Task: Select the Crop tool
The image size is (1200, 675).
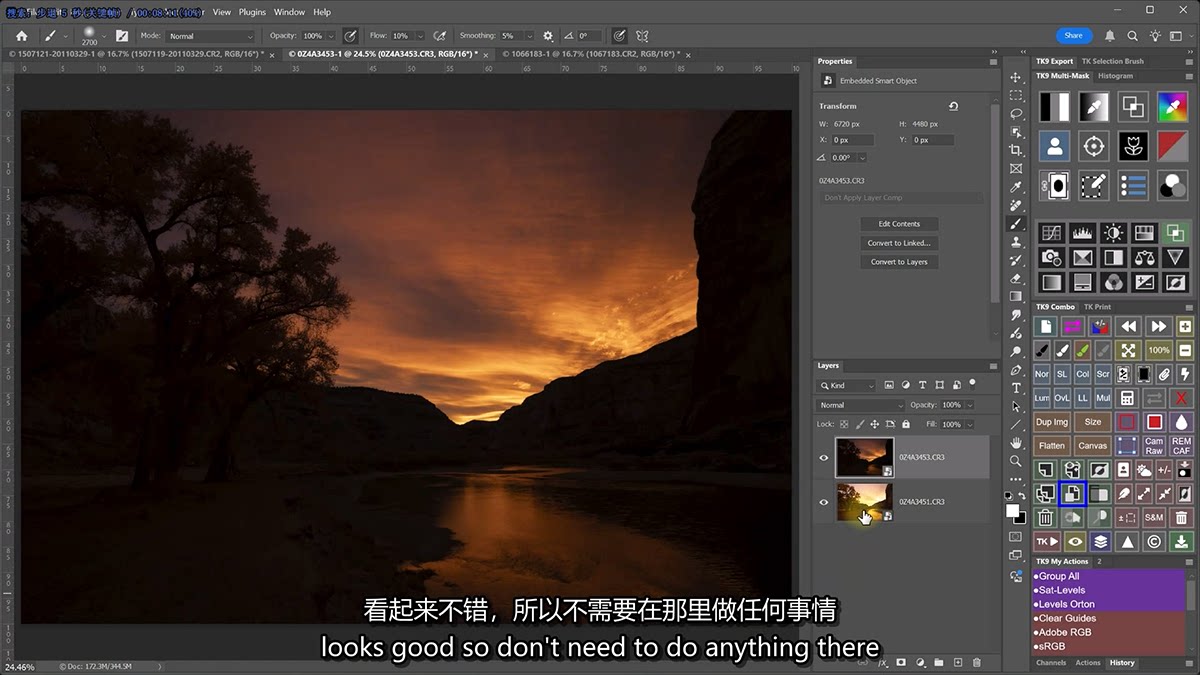Action: (x=1016, y=150)
